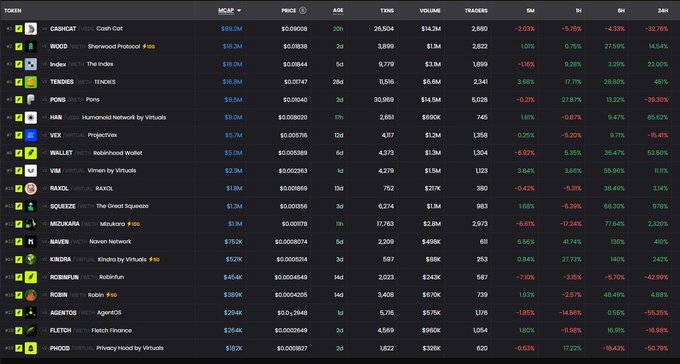The width and height of the screenshot is (680, 364).
Task: Click the $0.09008 price cell
Action: [294, 29]
